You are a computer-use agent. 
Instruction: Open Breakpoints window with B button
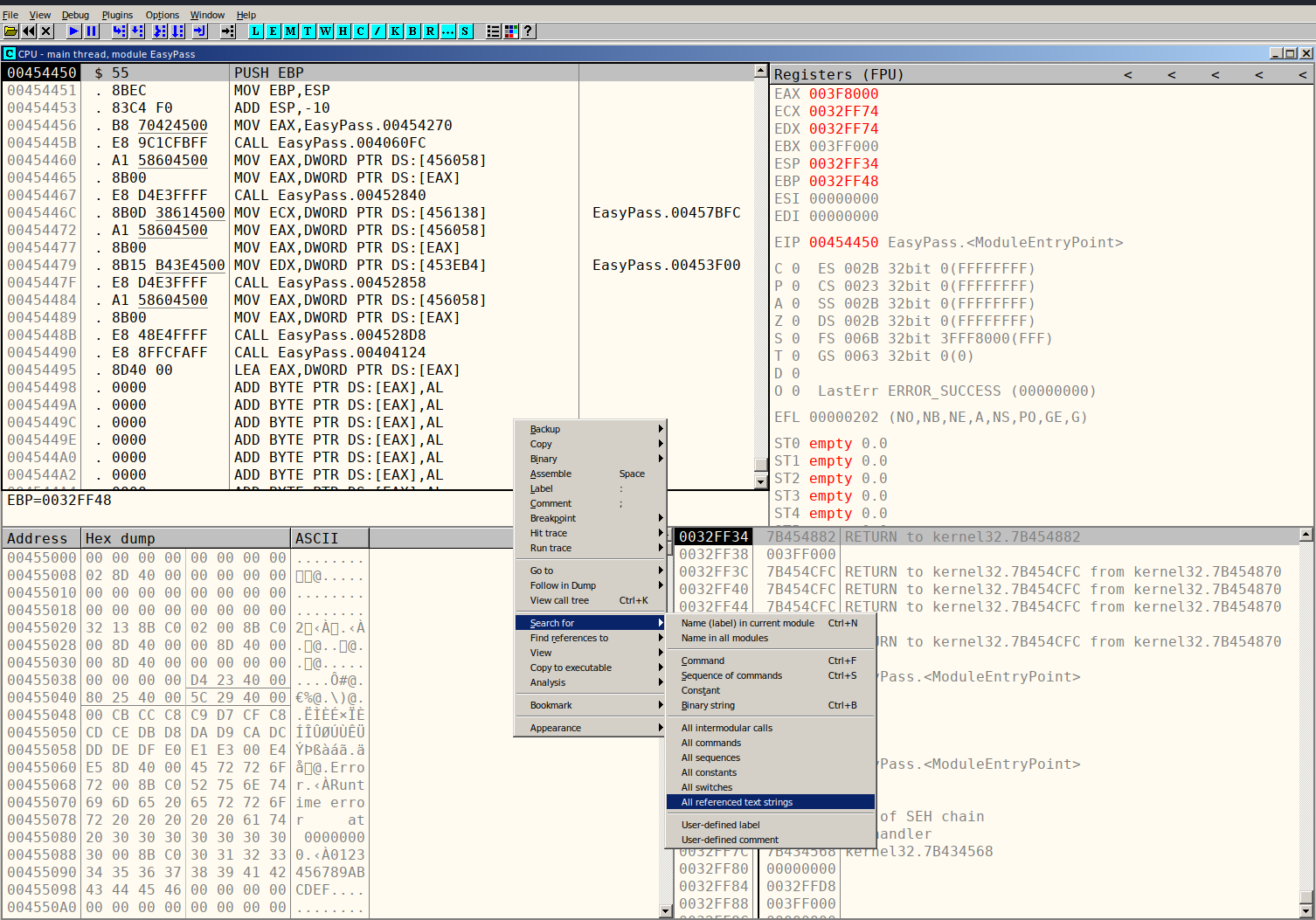pos(413,31)
